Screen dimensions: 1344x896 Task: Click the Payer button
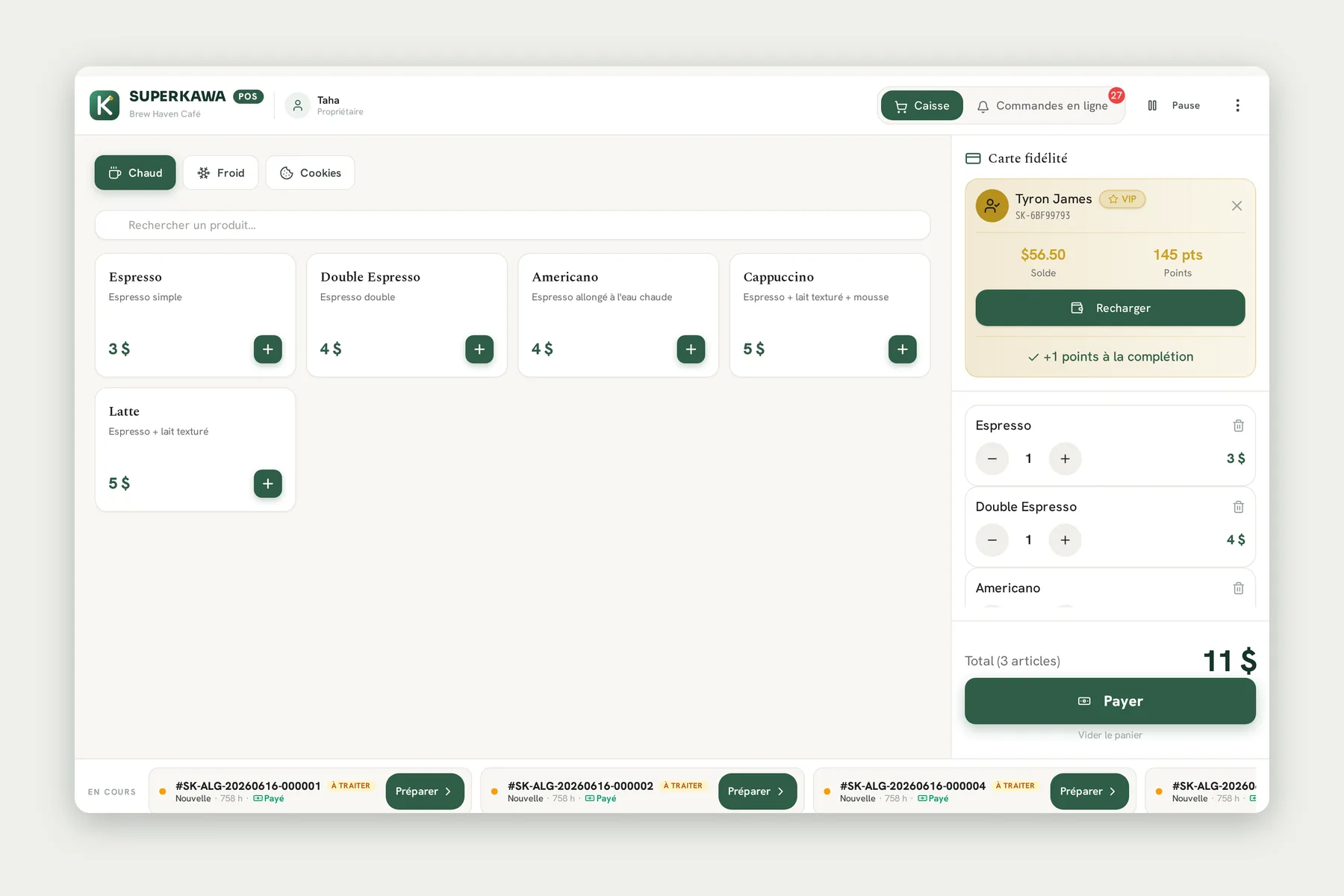pos(1110,701)
